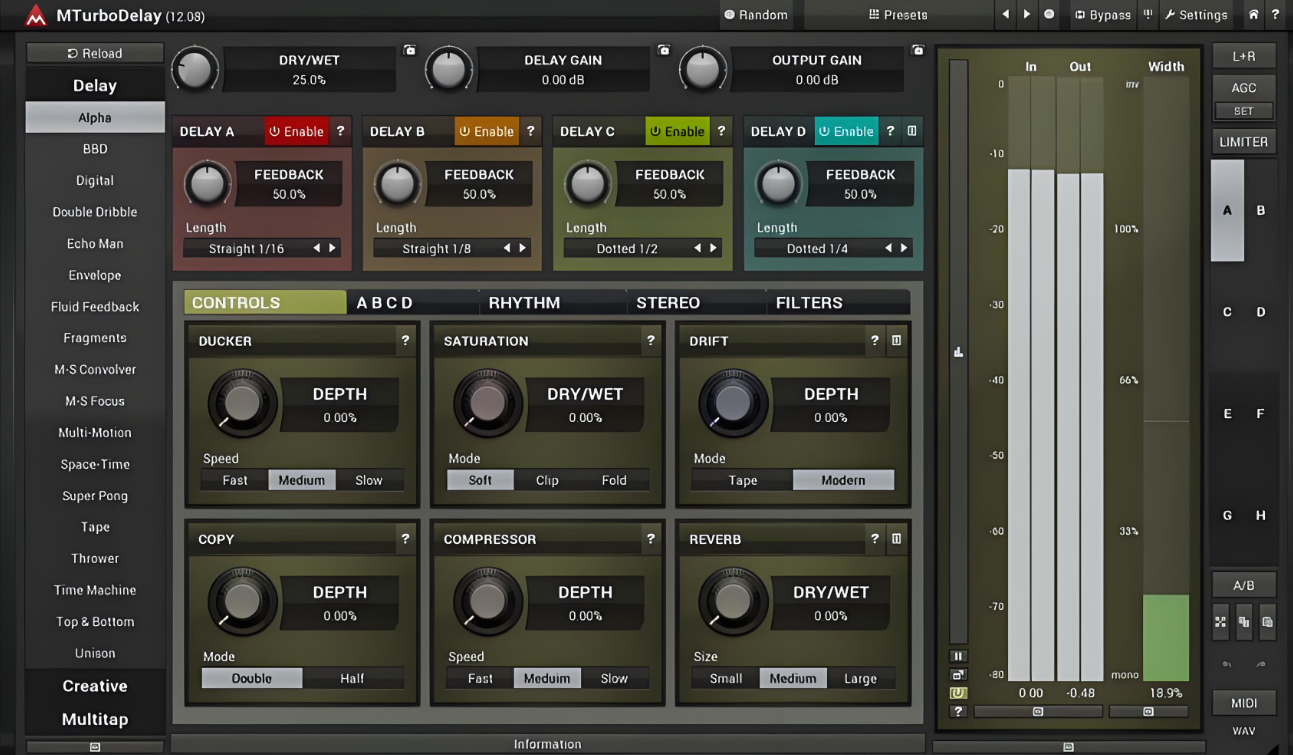Image resolution: width=1293 pixels, height=755 pixels.
Task: Open Delay B help question mark
Action: [x=530, y=131]
